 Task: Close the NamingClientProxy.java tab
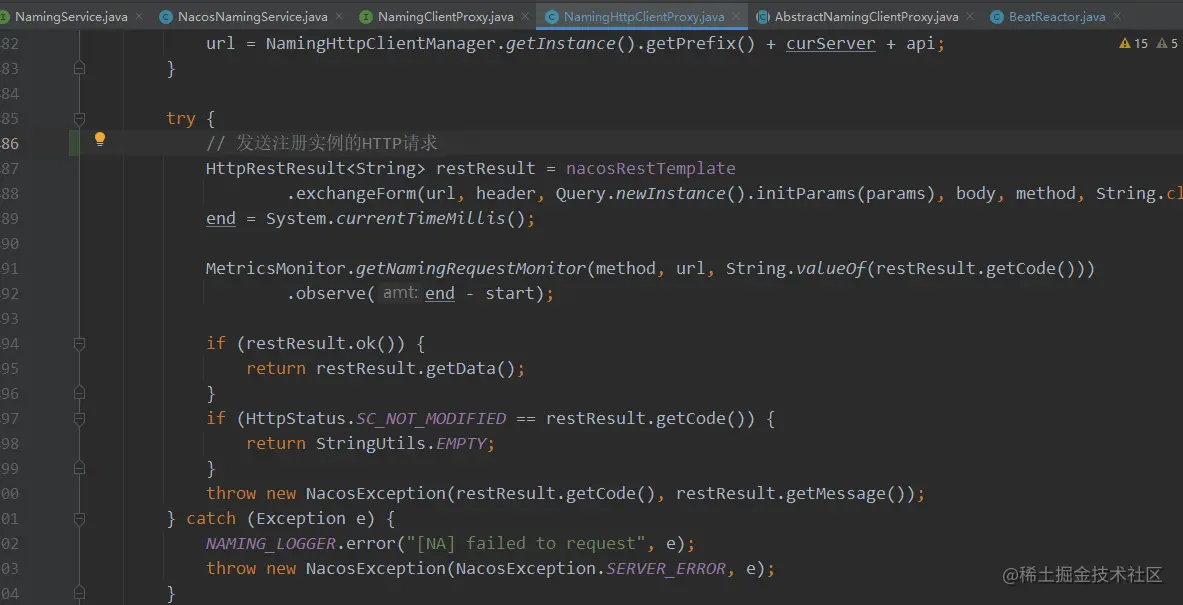524,17
